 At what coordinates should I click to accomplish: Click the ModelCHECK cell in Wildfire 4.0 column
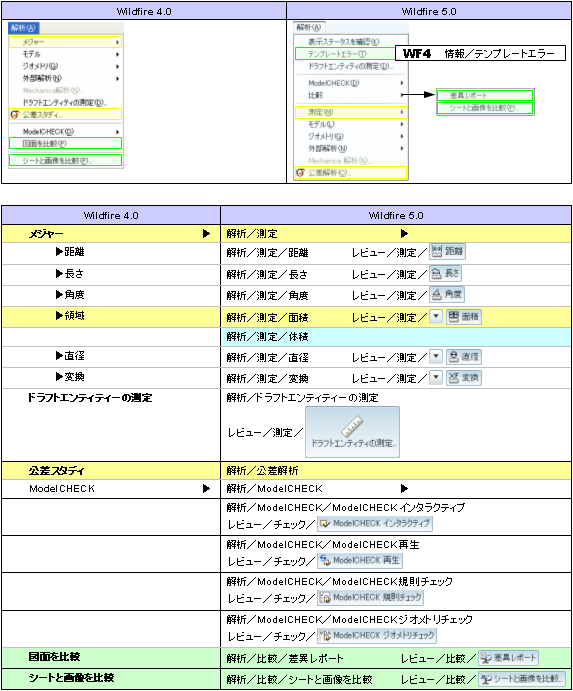click(111, 489)
